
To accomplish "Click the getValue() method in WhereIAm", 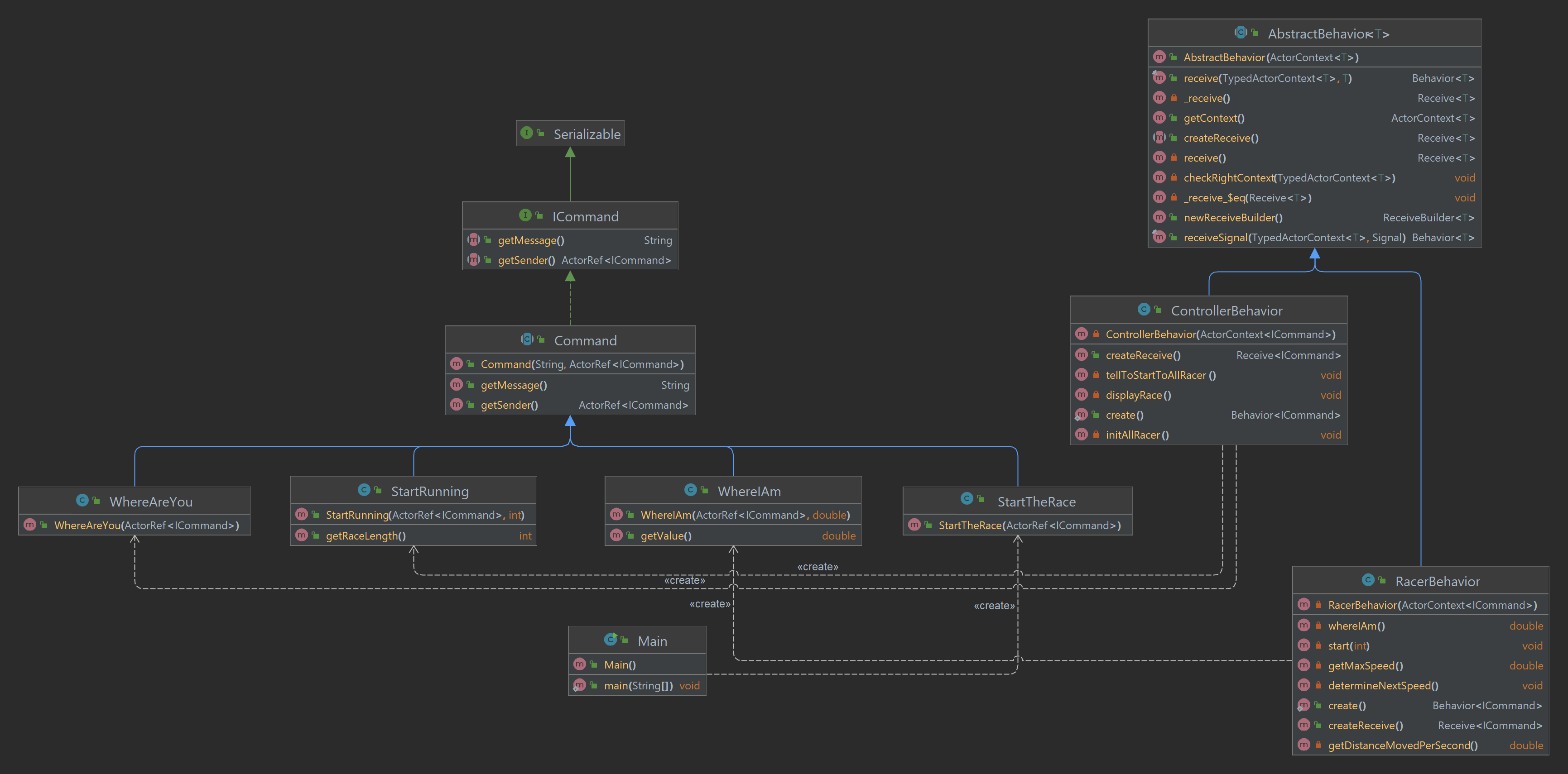I will coord(665,536).
